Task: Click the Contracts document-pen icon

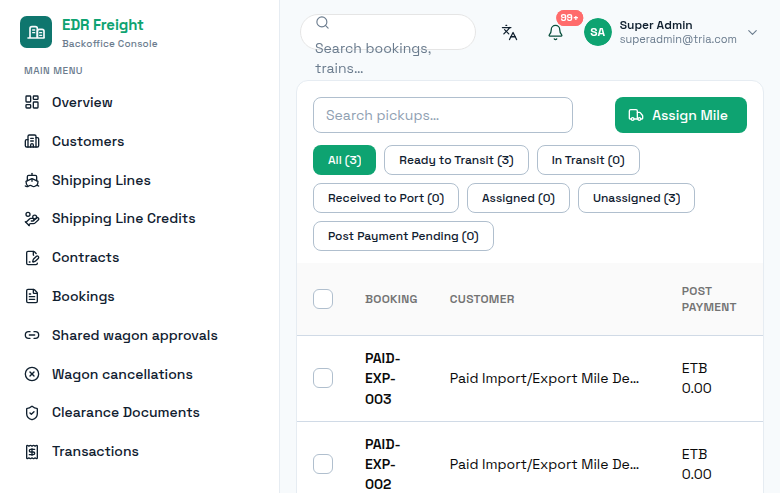Action: 32,258
